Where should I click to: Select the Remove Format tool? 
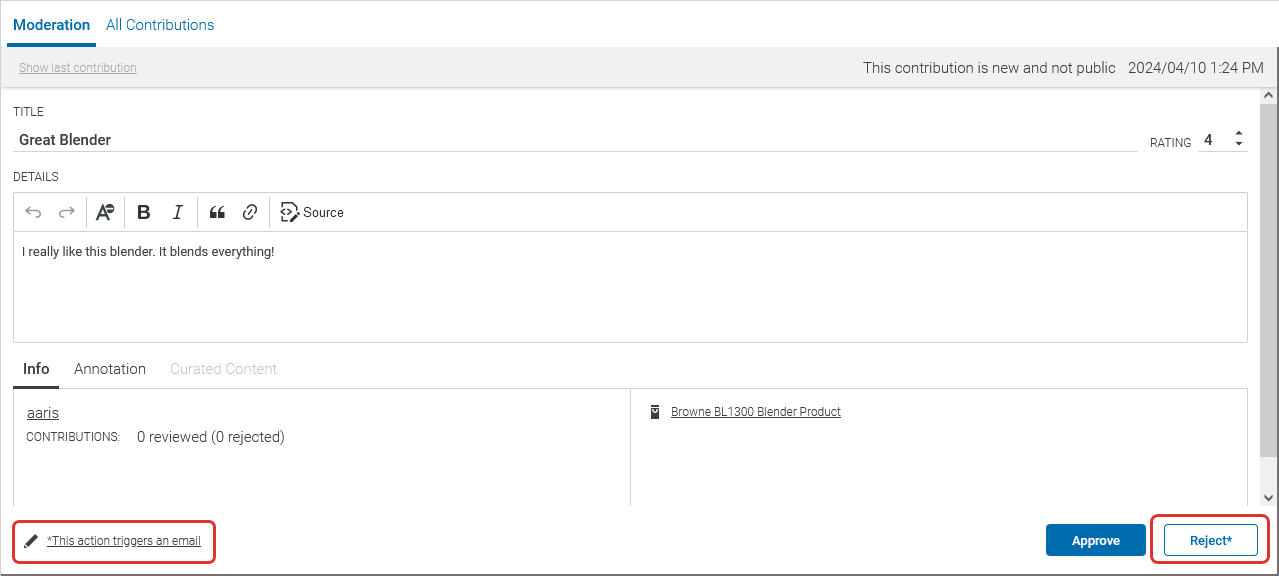105,211
